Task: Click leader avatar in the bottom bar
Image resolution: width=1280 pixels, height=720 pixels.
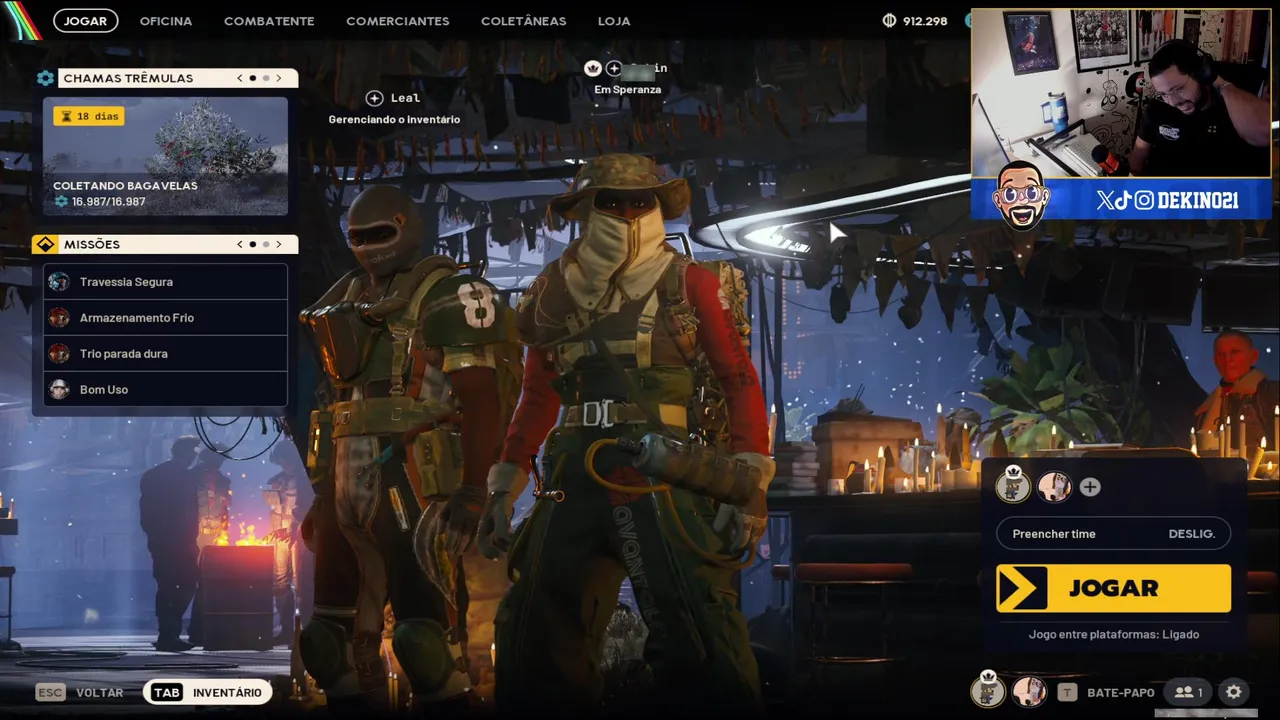Action: [x=988, y=690]
